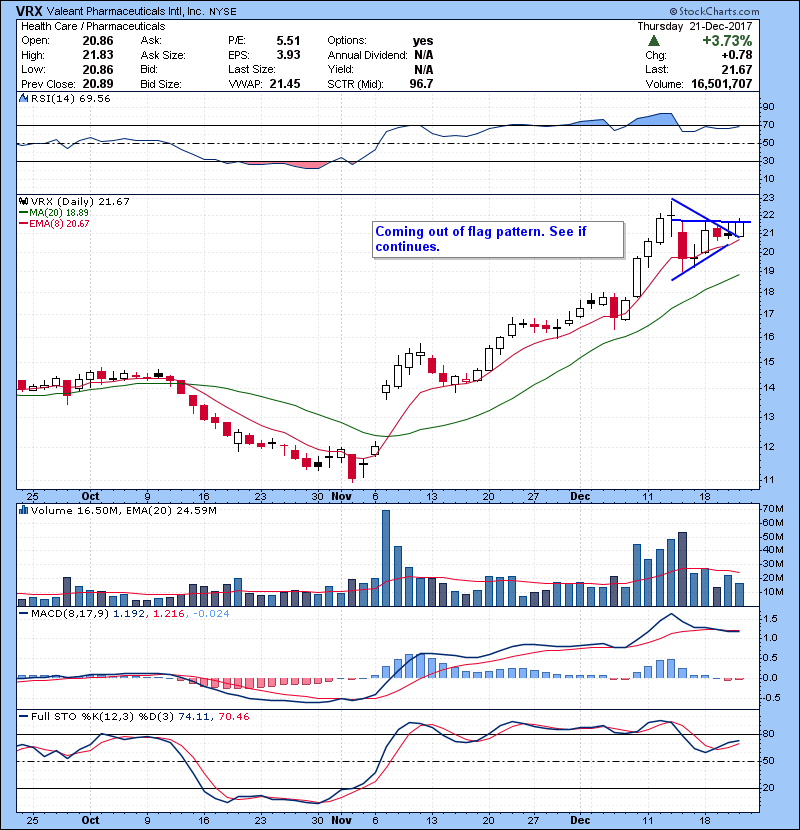
Task: Click the Oct label on price chart axis
Action: coord(91,497)
